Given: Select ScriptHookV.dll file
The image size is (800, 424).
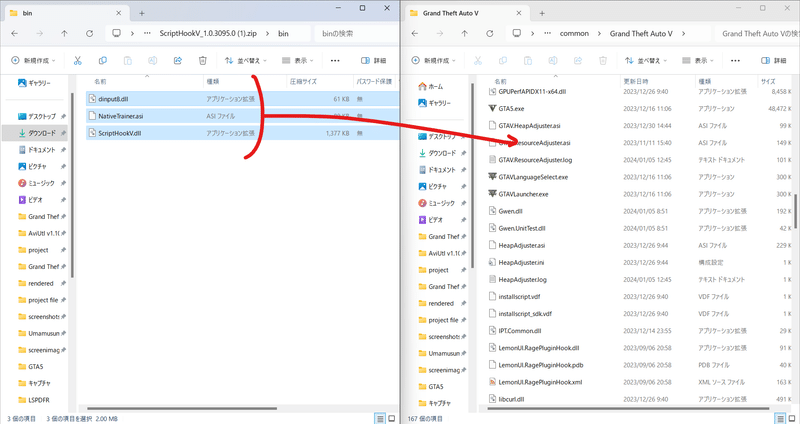Looking at the screenshot, I should coord(242,133).
